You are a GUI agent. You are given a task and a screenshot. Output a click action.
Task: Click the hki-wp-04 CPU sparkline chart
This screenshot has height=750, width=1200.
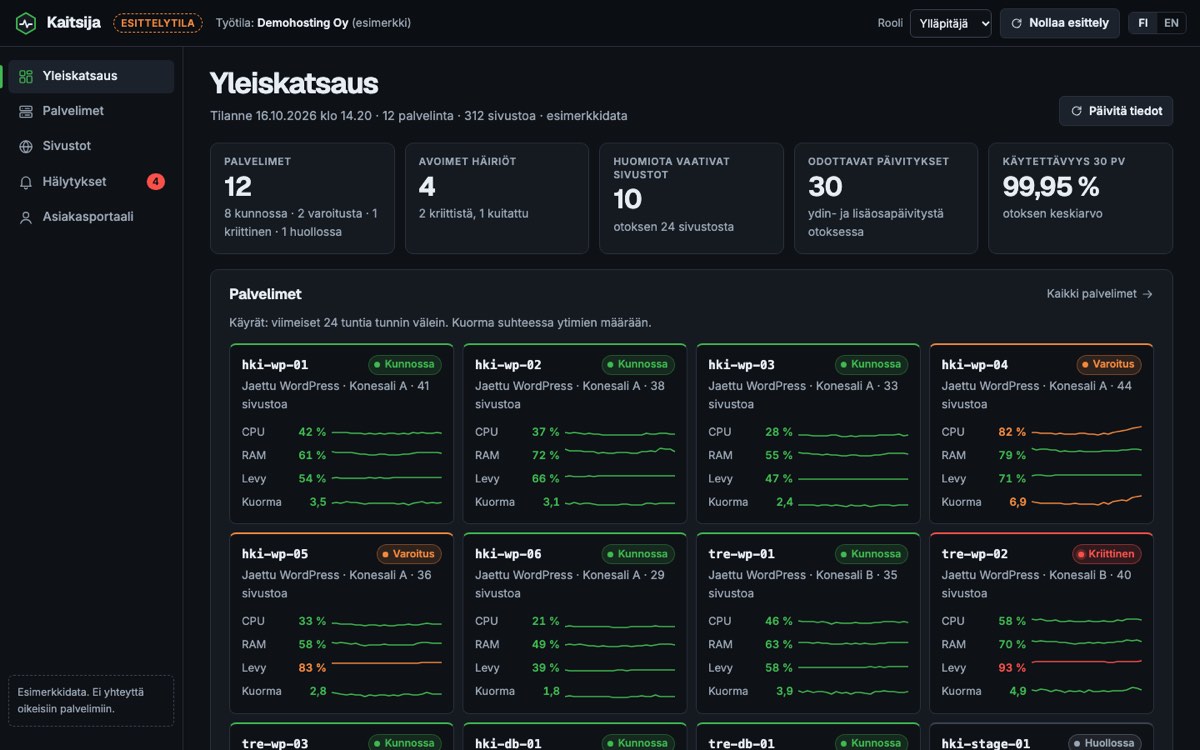[1087, 431]
